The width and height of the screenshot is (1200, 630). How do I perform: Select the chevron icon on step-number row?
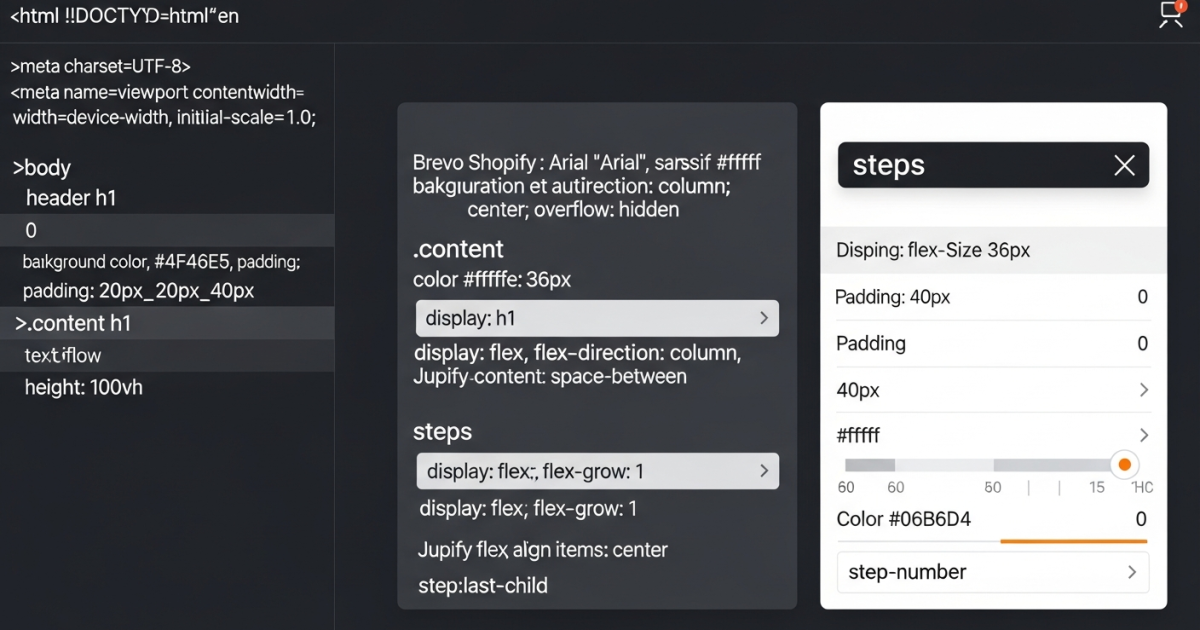pos(1131,571)
